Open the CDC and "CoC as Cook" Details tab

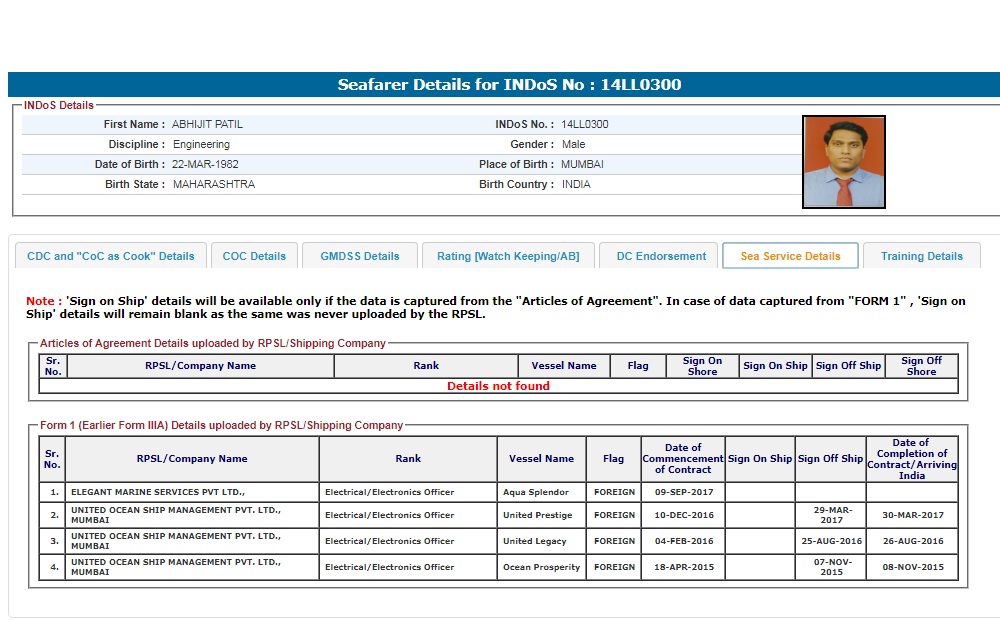tap(111, 256)
